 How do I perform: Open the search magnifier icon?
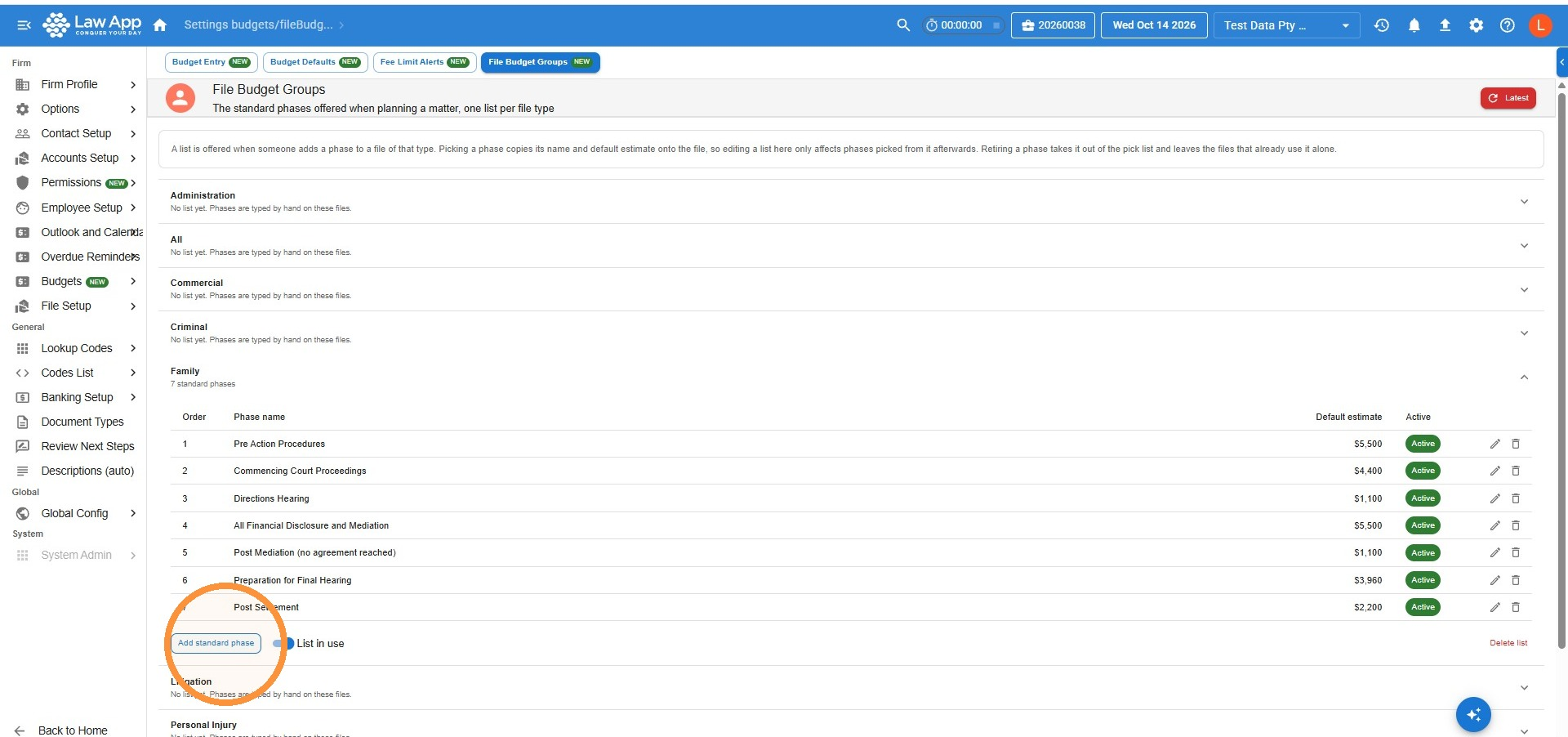(903, 25)
